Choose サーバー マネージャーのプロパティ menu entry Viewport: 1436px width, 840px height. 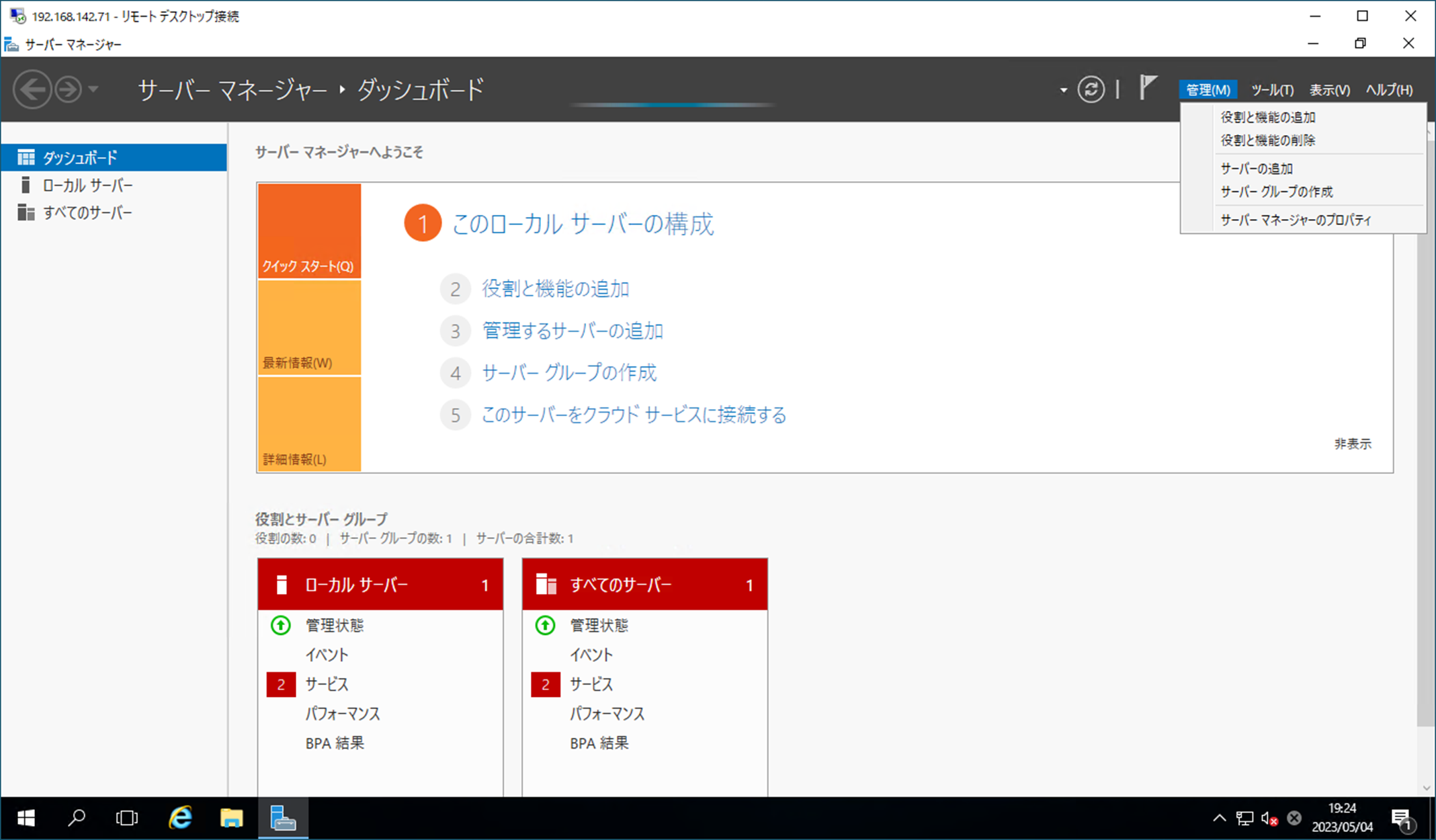tap(1296, 220)
